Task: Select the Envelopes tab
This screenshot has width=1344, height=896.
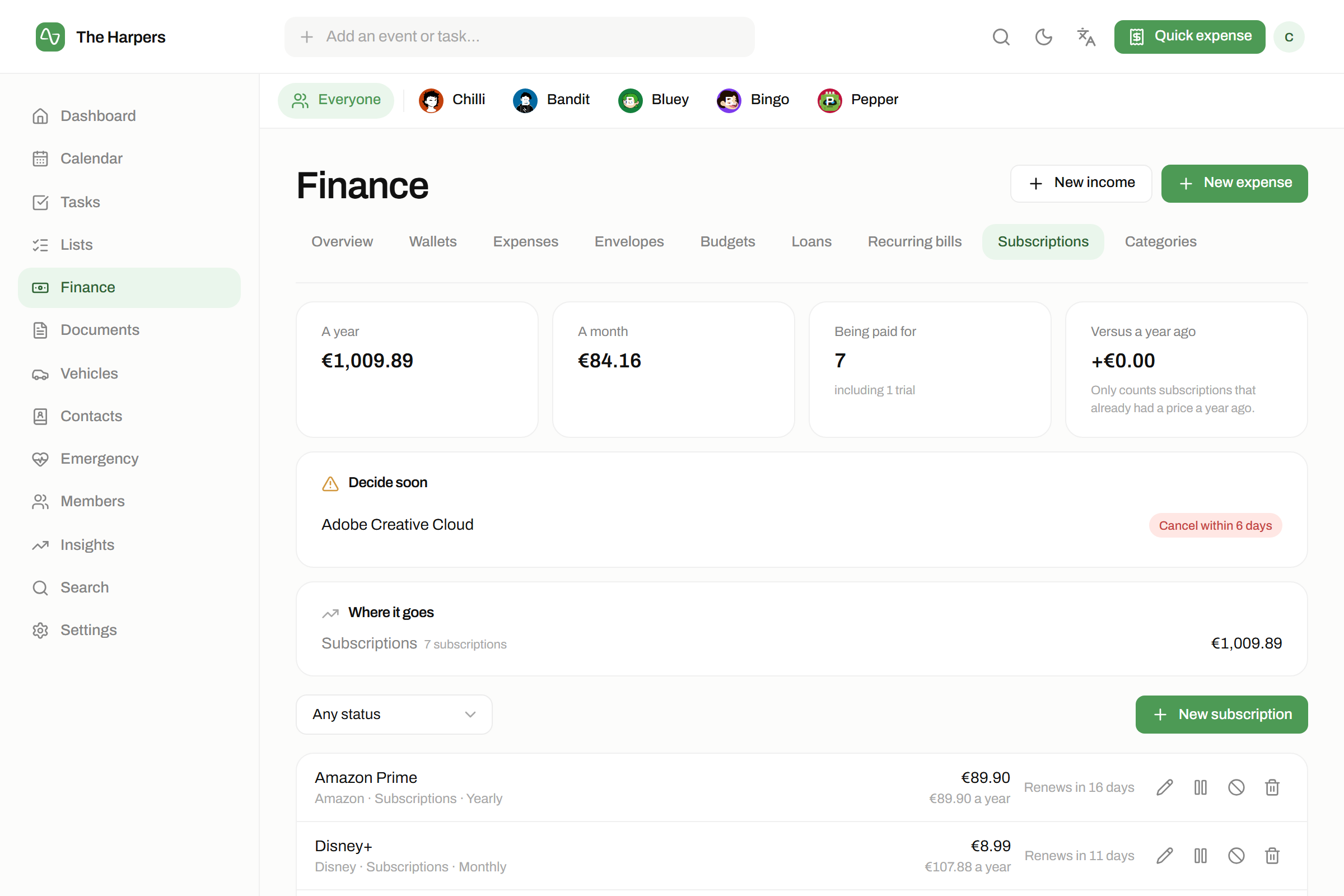Action: (x=628, y=242)
